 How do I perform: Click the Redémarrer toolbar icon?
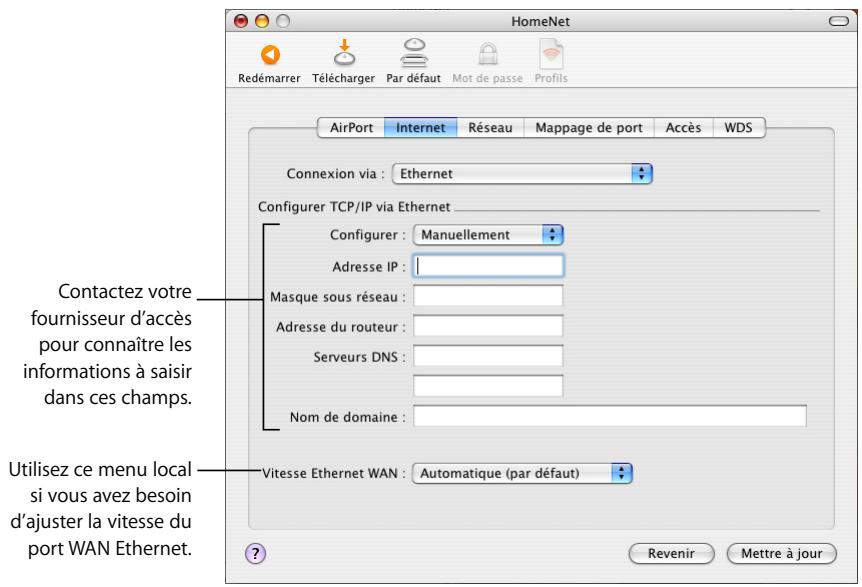[270, 55]
